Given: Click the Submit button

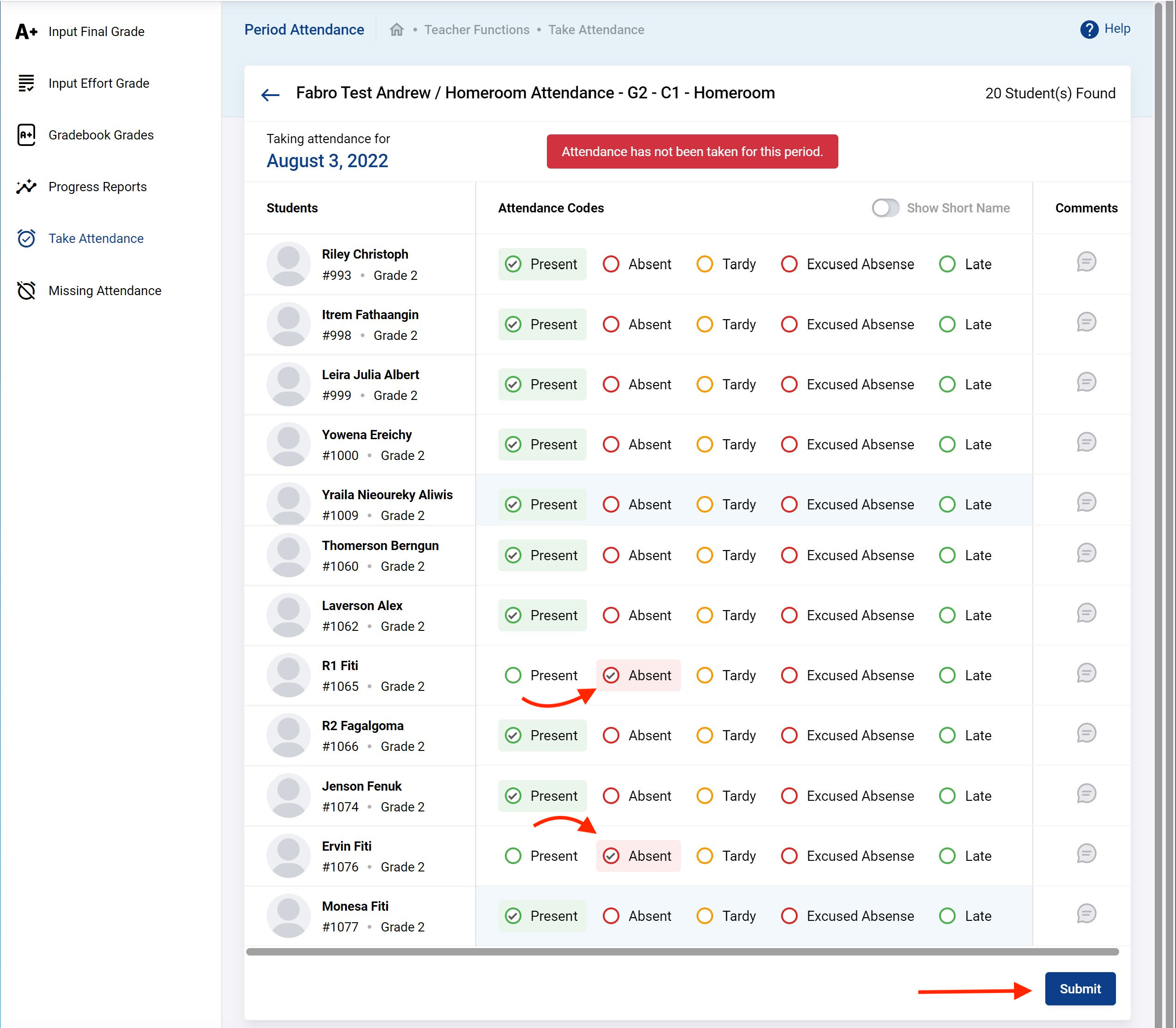Looking at the screenshot, I should pyautogui.click(x=1079, y=988).
